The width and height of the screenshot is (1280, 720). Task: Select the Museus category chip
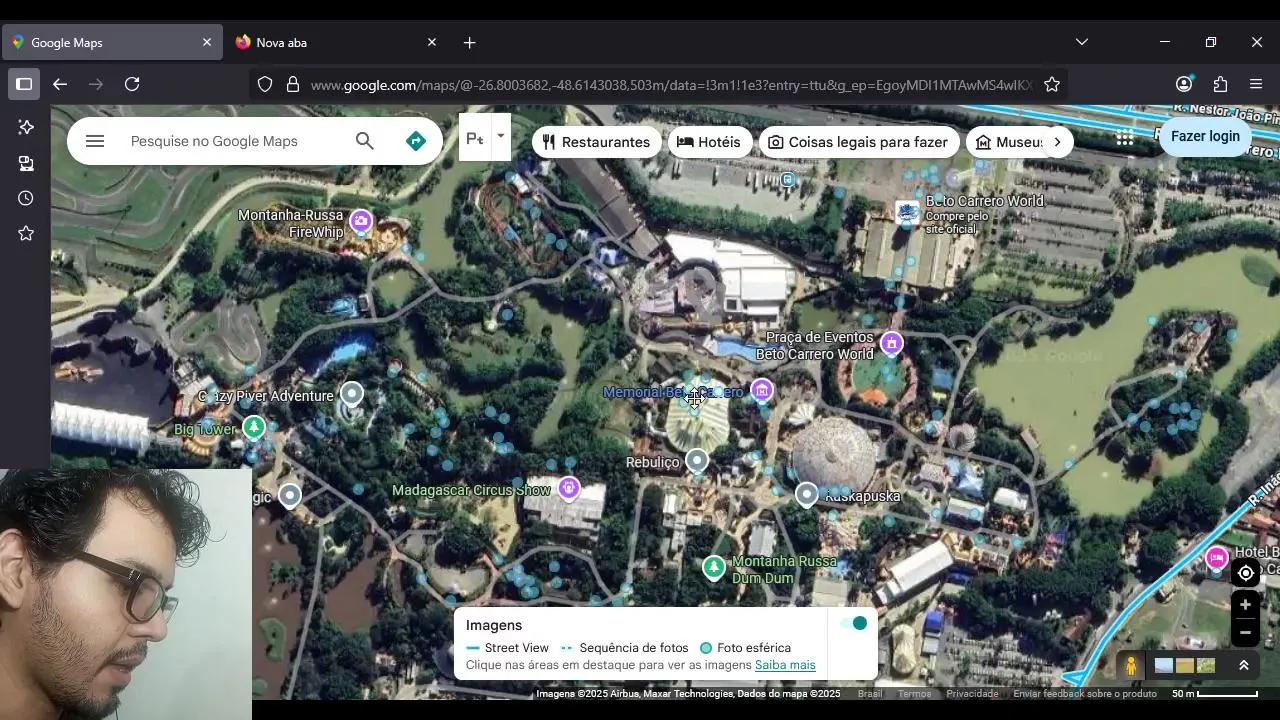pyautogui.click(x=1010, y=142)
